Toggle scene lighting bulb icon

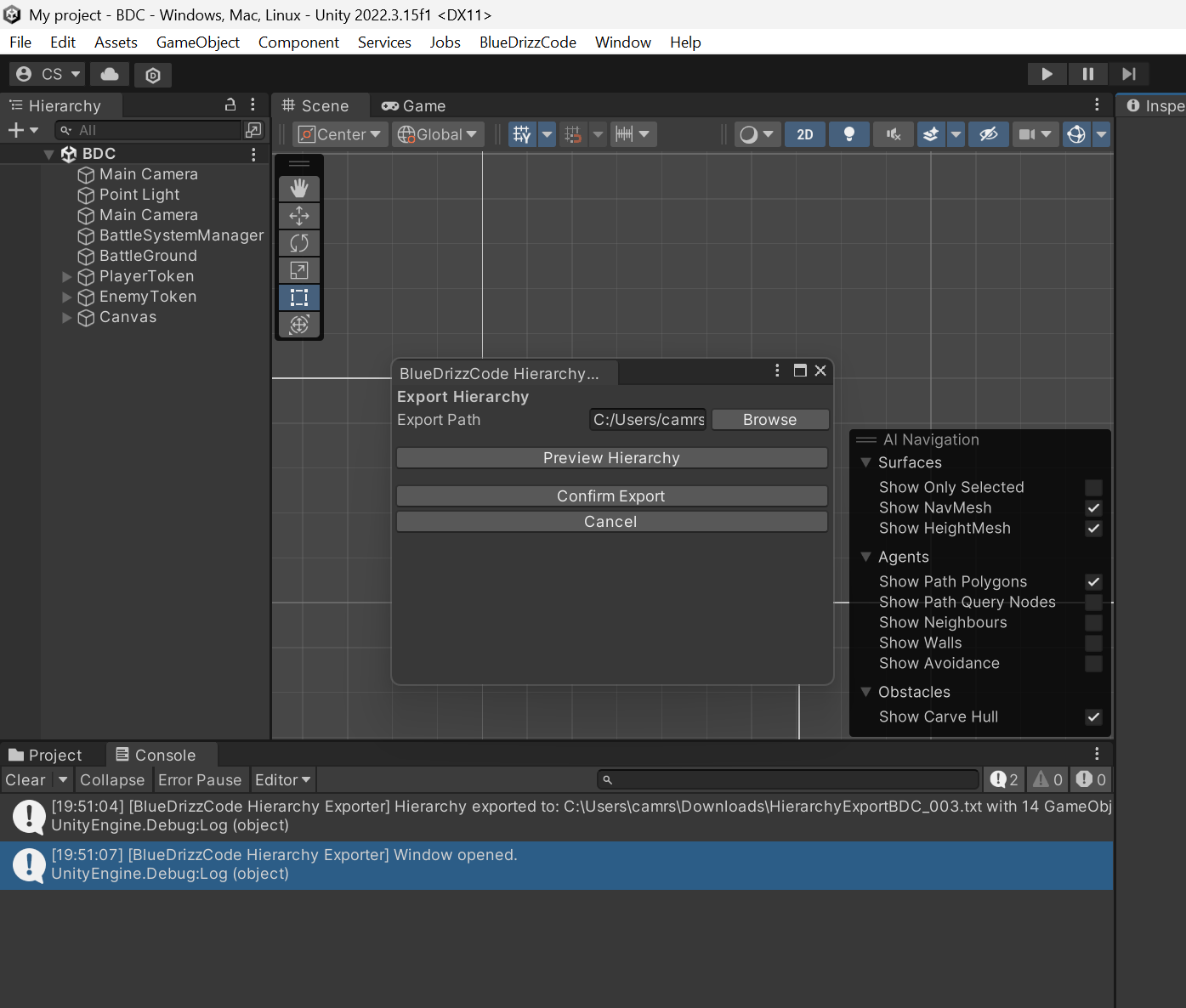848,134
